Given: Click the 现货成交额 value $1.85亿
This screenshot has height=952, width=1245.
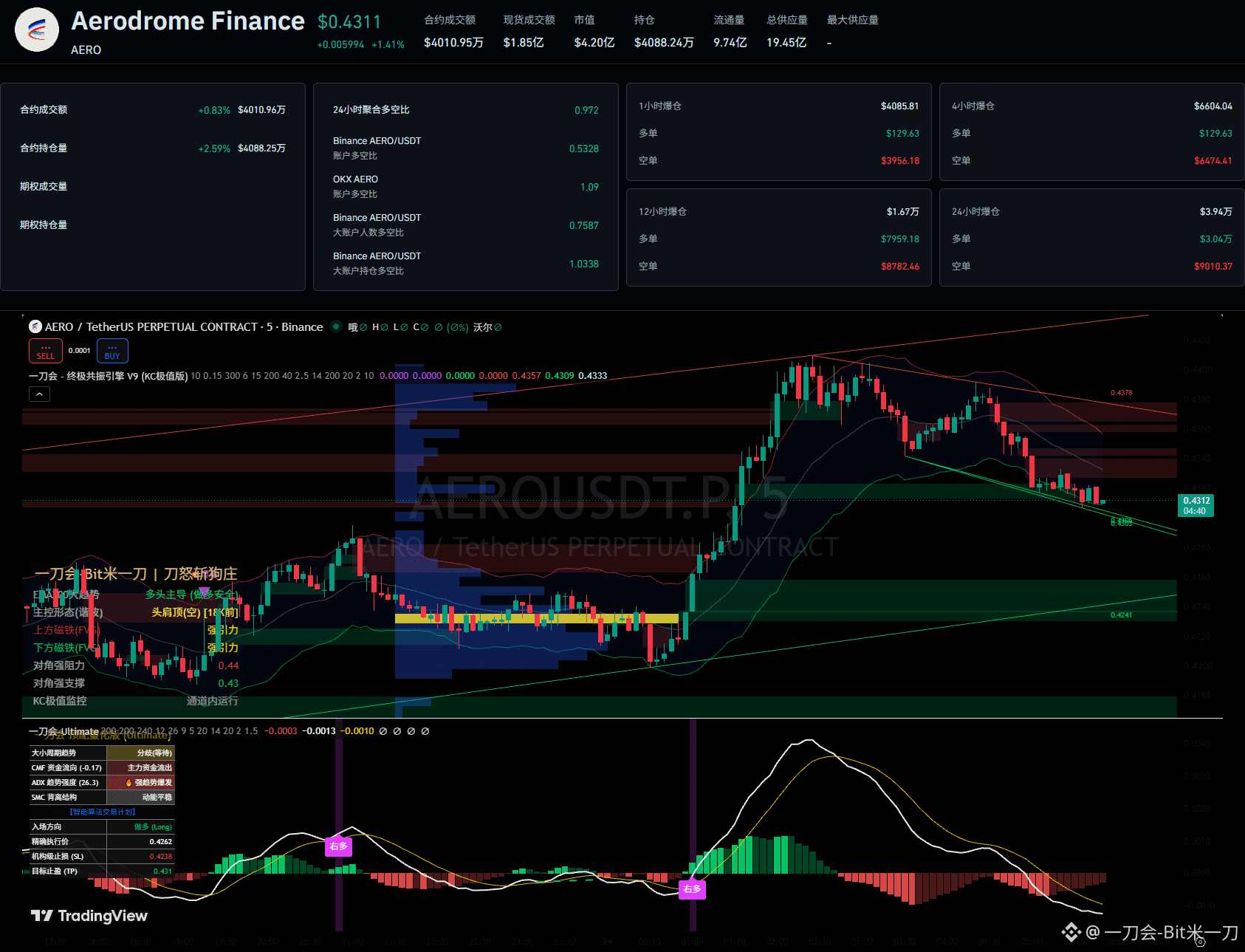Looking at the screenshot, I should [x=524, y=43].
